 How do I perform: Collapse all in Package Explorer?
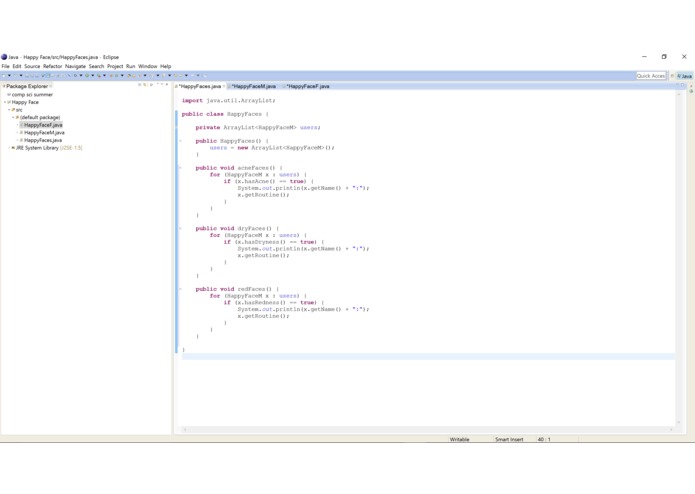(x=139, y=84)
